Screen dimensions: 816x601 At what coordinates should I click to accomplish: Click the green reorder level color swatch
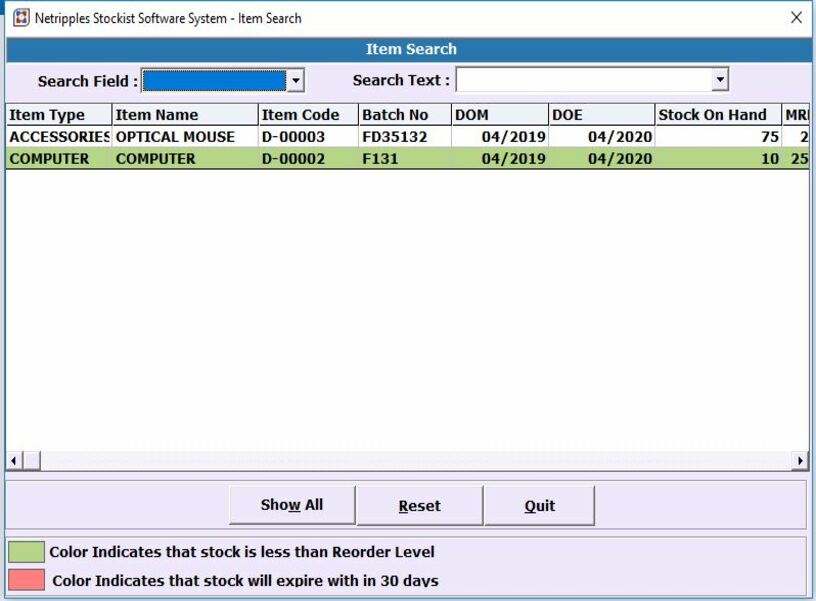26,552
